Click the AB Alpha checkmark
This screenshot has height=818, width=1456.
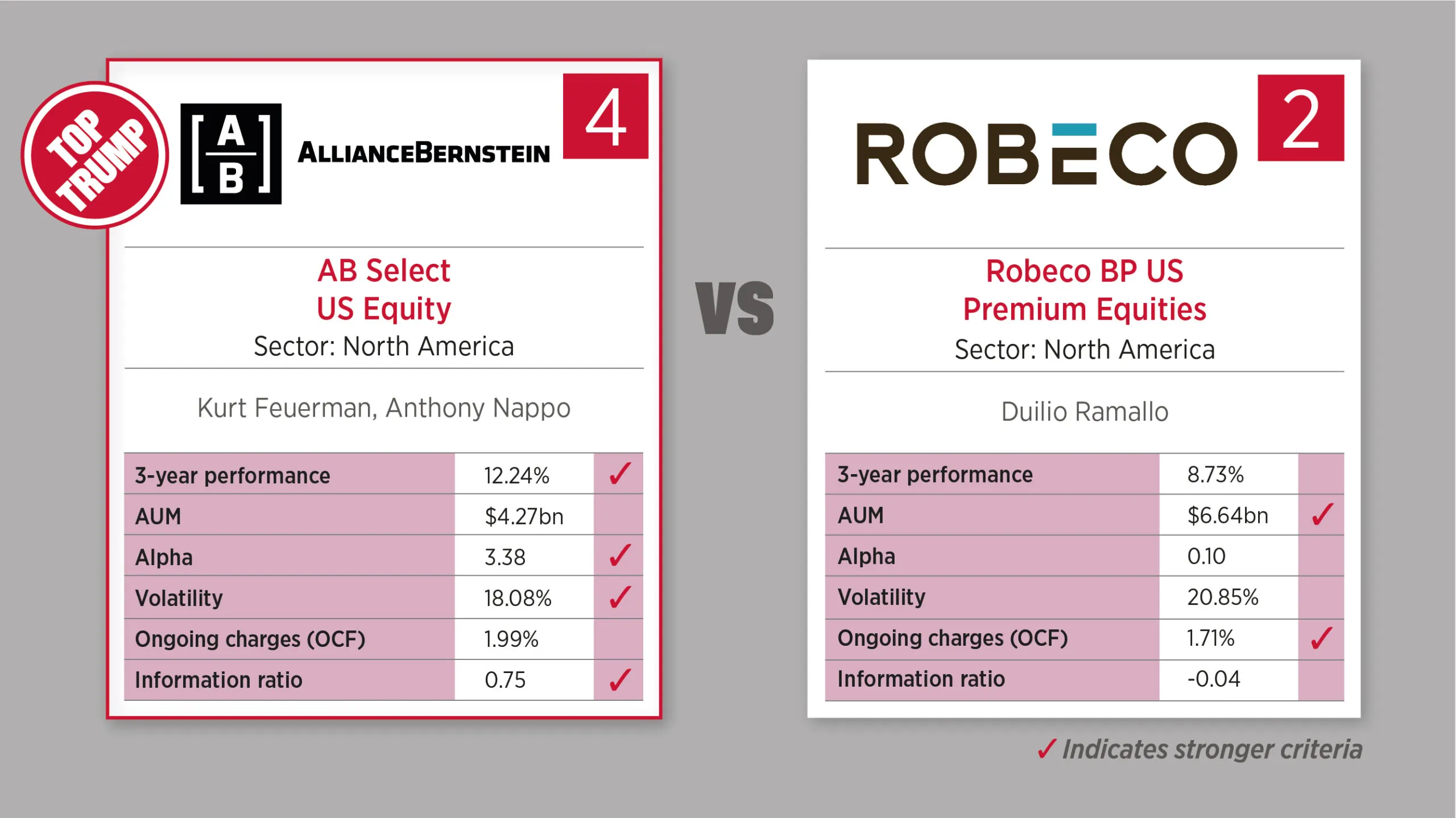tap(619, 555)
